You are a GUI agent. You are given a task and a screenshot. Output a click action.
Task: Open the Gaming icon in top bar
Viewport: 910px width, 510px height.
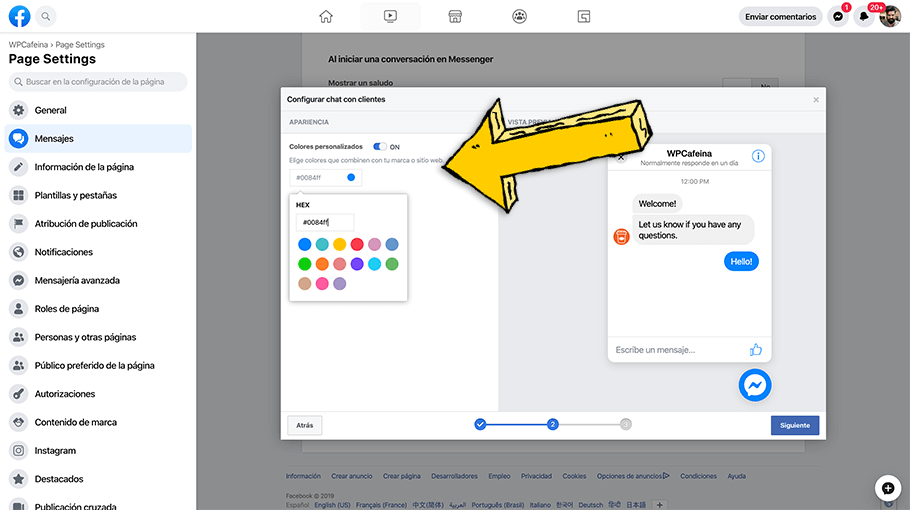click(584, 16)
